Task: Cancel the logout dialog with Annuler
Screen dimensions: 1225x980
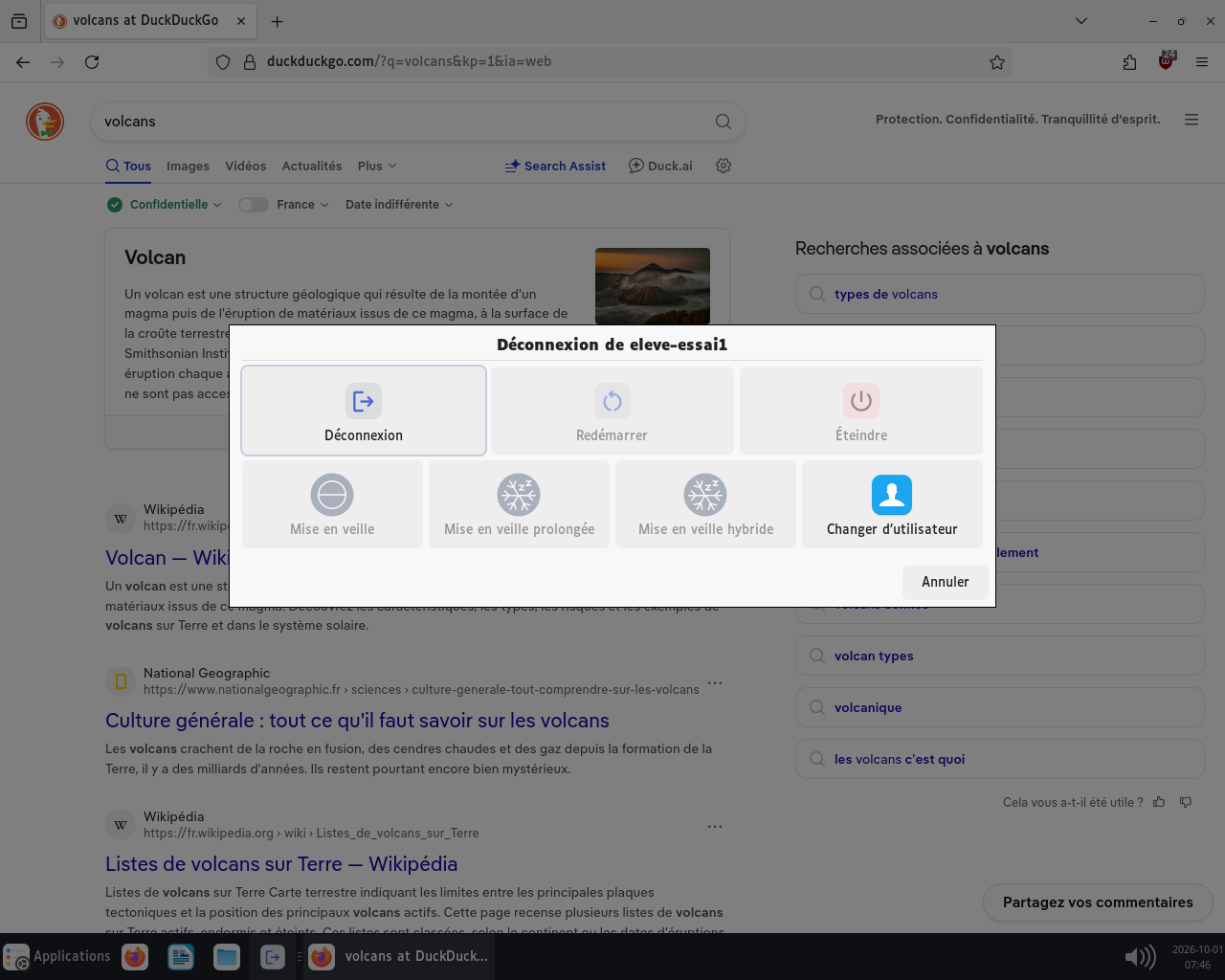Action: click(x=946, y=582)
